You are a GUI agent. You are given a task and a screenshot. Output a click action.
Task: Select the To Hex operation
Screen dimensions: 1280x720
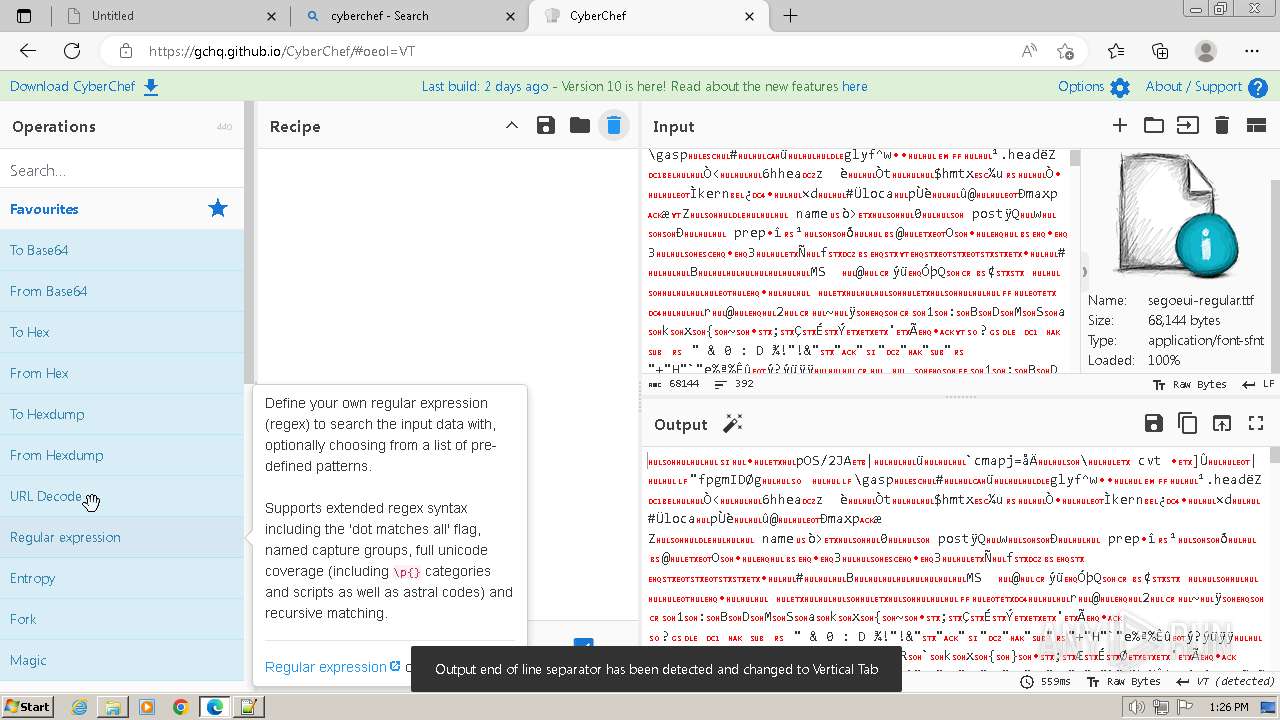pos(121,332)
